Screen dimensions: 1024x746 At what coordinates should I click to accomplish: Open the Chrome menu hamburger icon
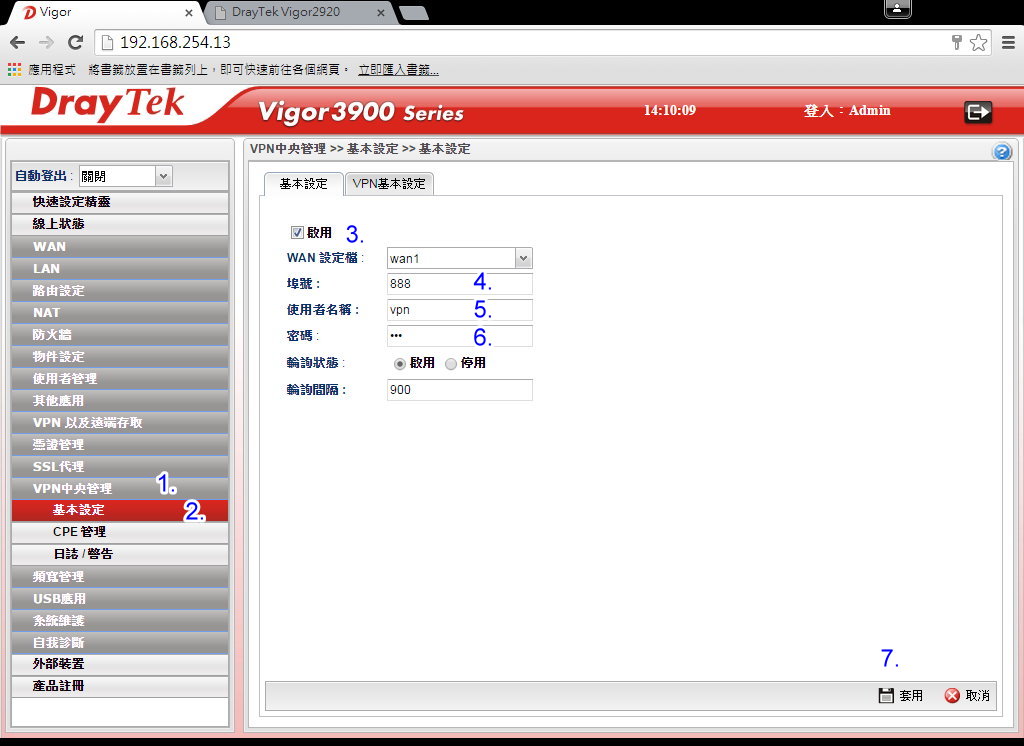tap(1008, 42)
